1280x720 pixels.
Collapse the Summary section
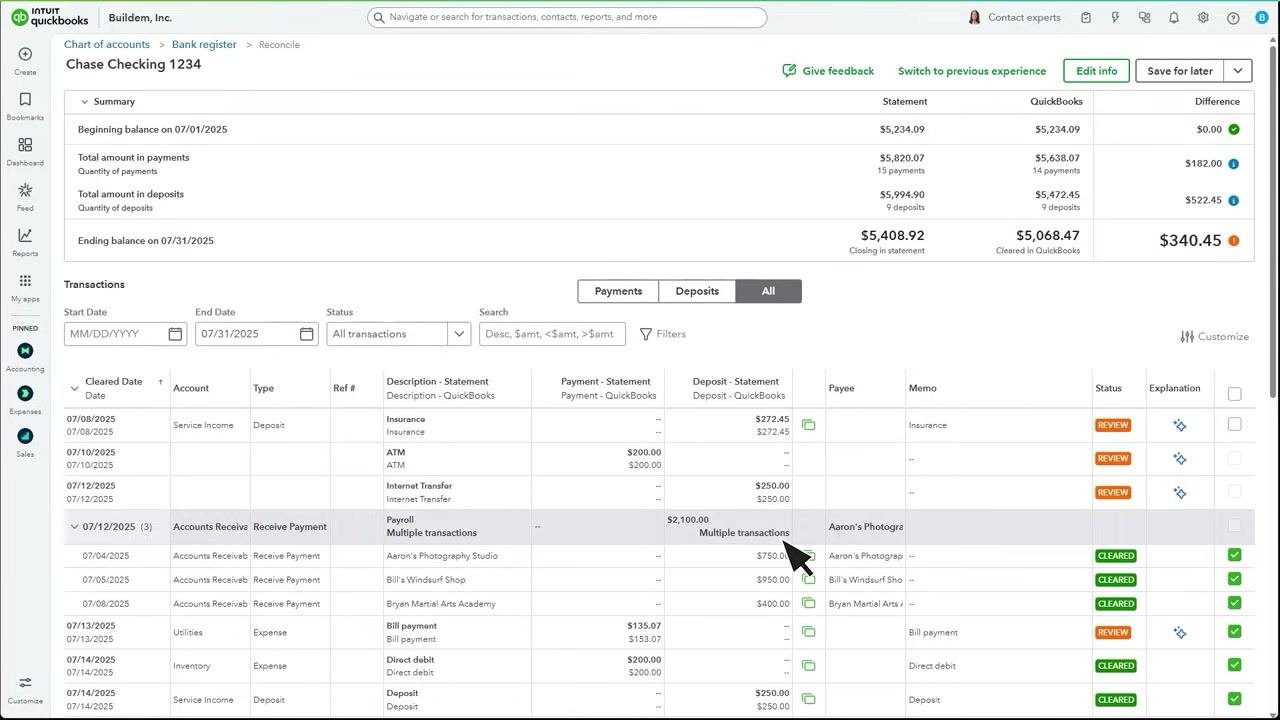pos(84,101)
